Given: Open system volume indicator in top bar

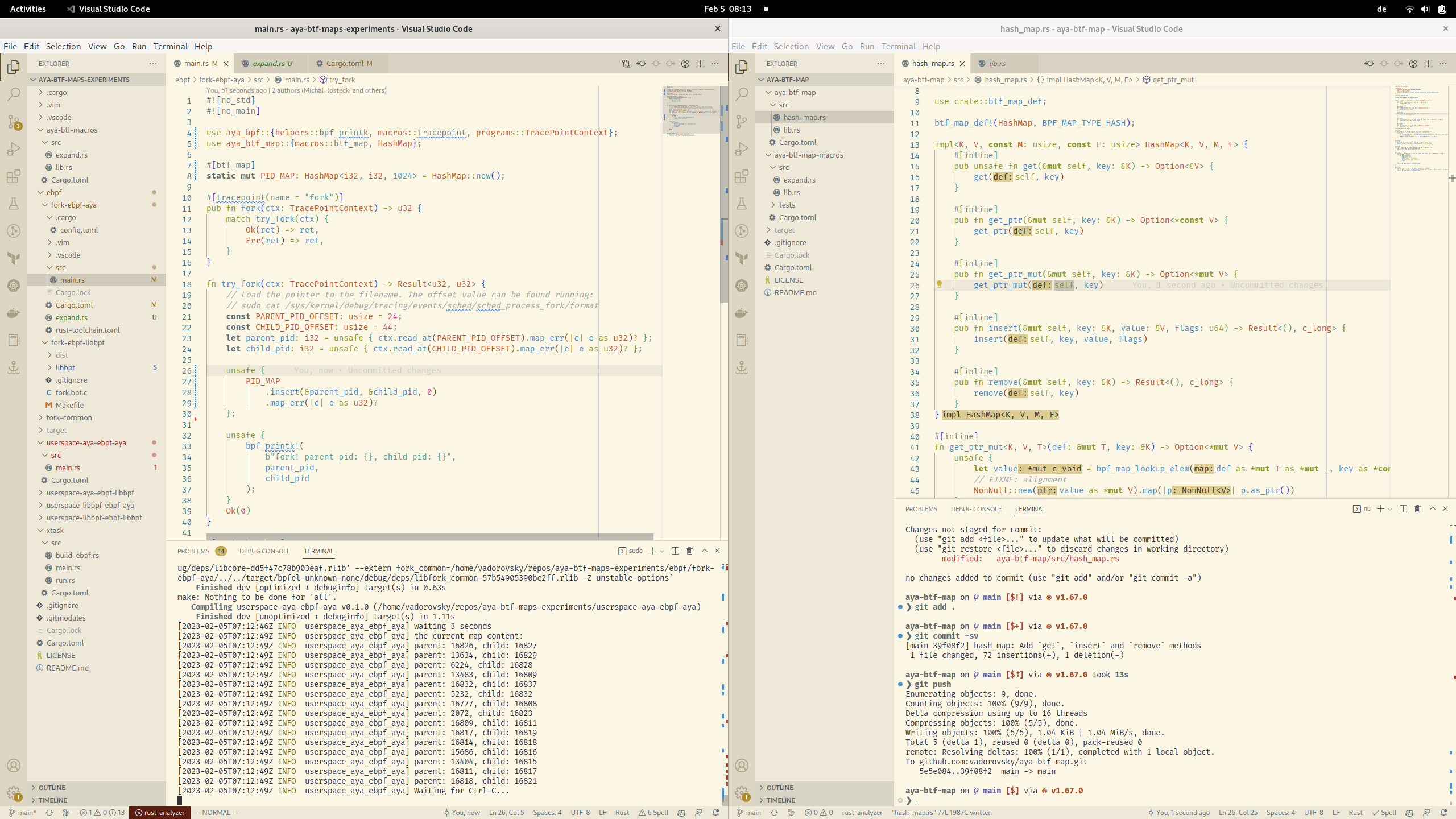Looking at the screenshot, I should point(1425,9).
